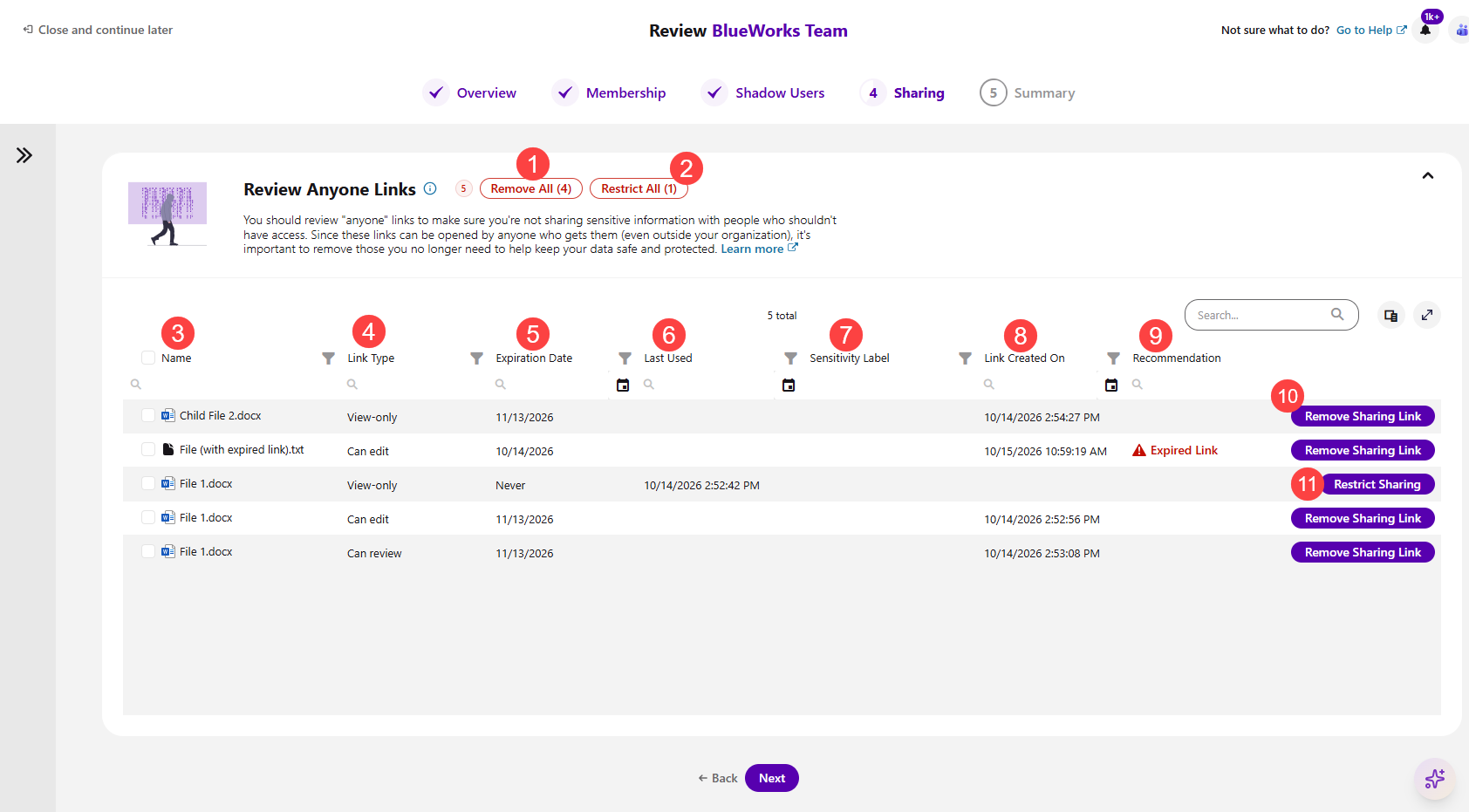Sort by the Recommendation column header

(x=1177, y=358)
